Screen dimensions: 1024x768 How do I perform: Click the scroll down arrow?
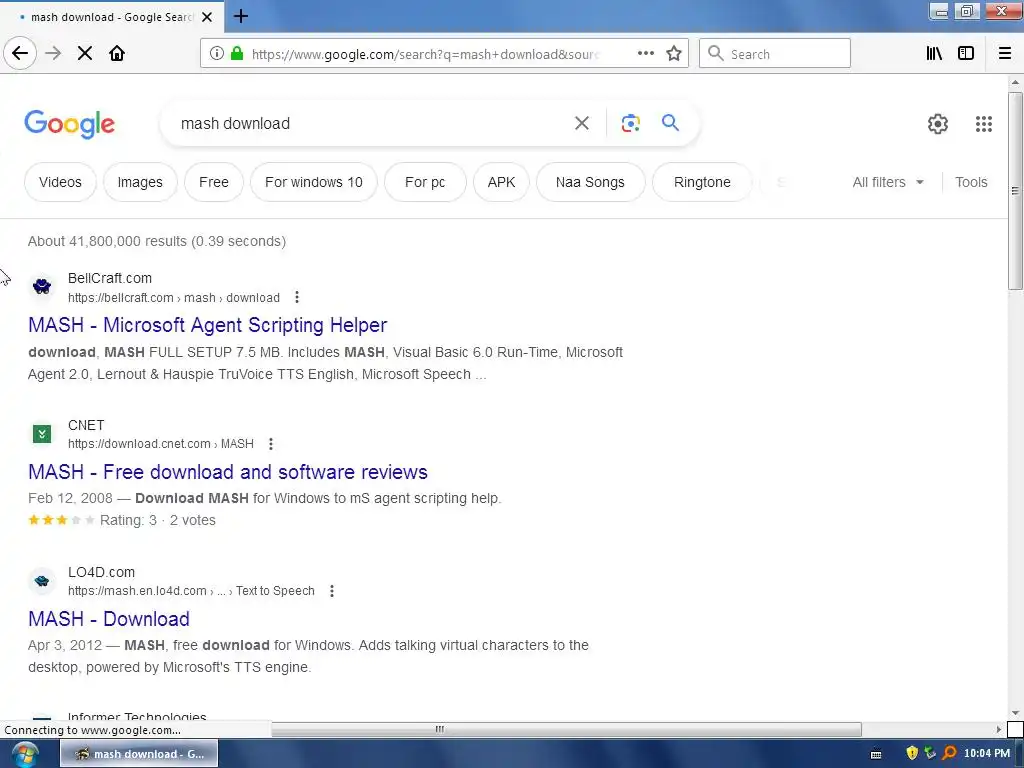[1015, 713]
